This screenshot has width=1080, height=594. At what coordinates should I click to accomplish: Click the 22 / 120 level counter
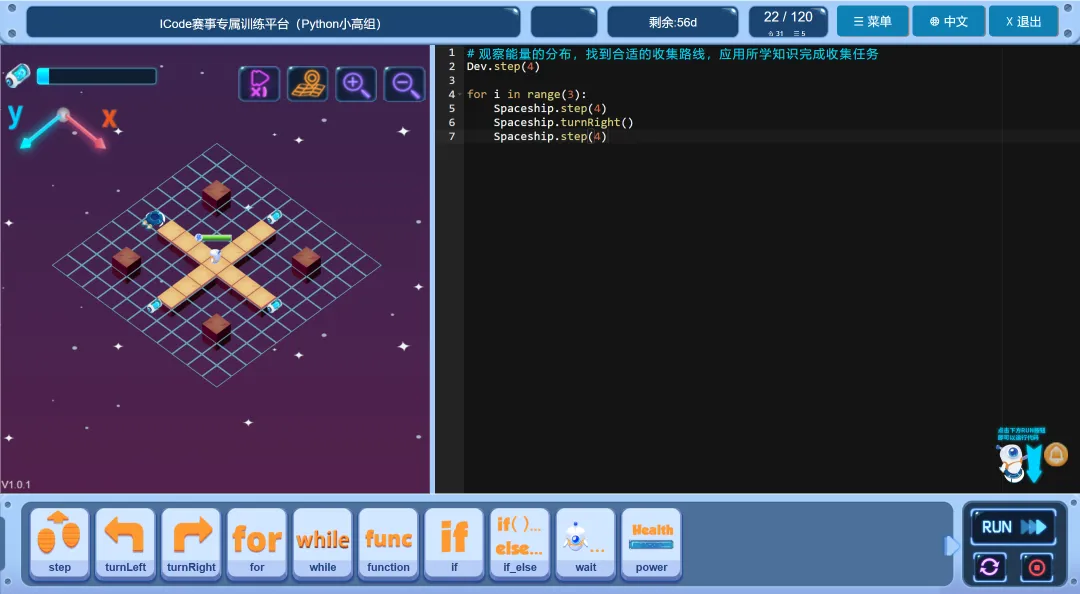pos(788,22)
